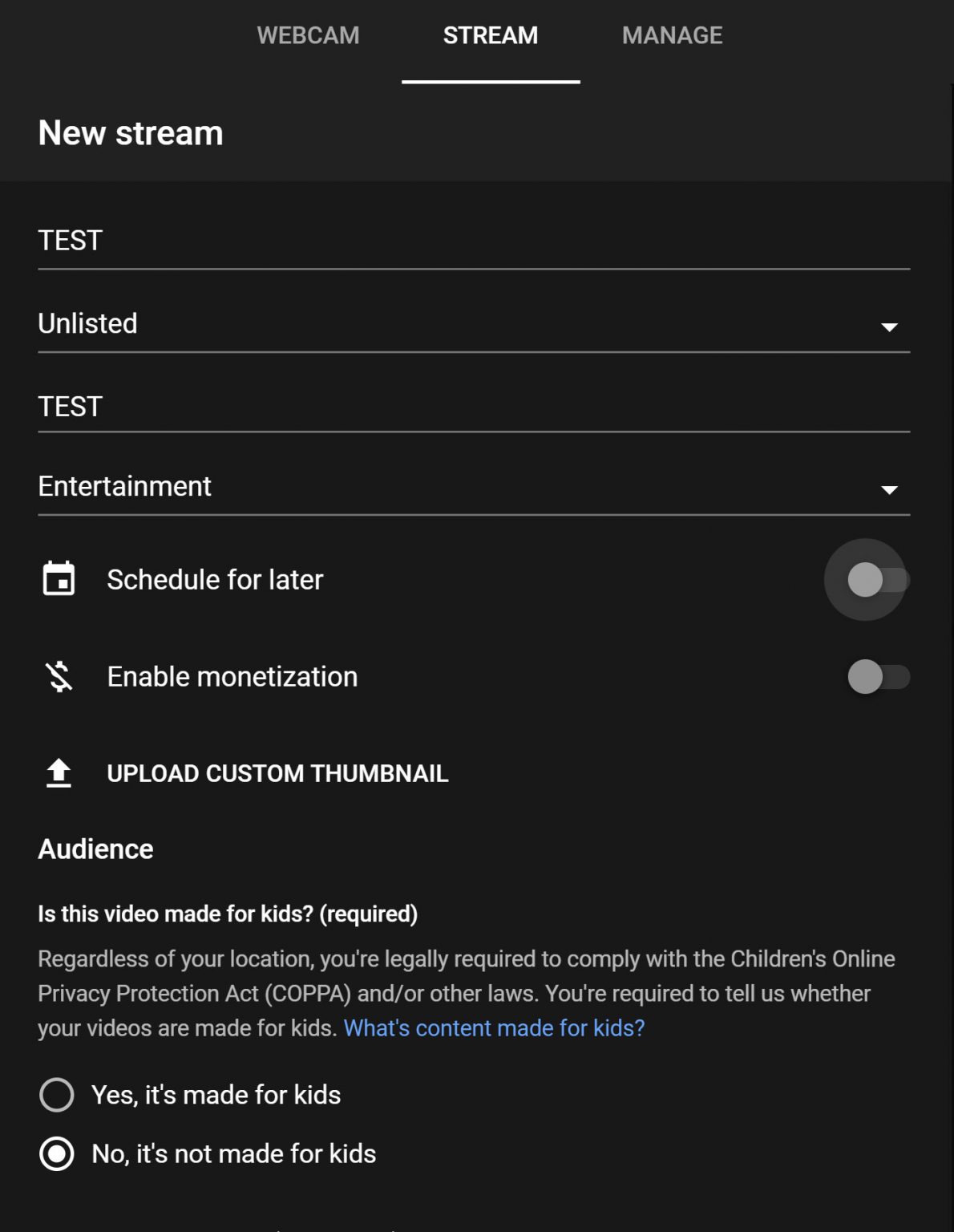Click the Unlisted dropdown arrow
The height and width of the screenshot is (1232, 954).
[x=889, y=326]
